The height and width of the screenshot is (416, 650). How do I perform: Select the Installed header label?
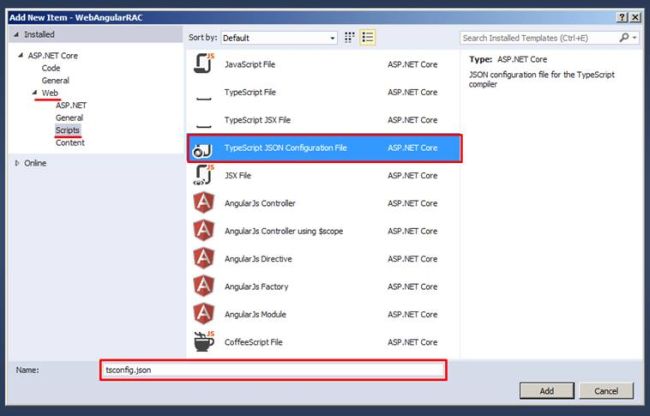pyautogui.click(x=39, y=34)
